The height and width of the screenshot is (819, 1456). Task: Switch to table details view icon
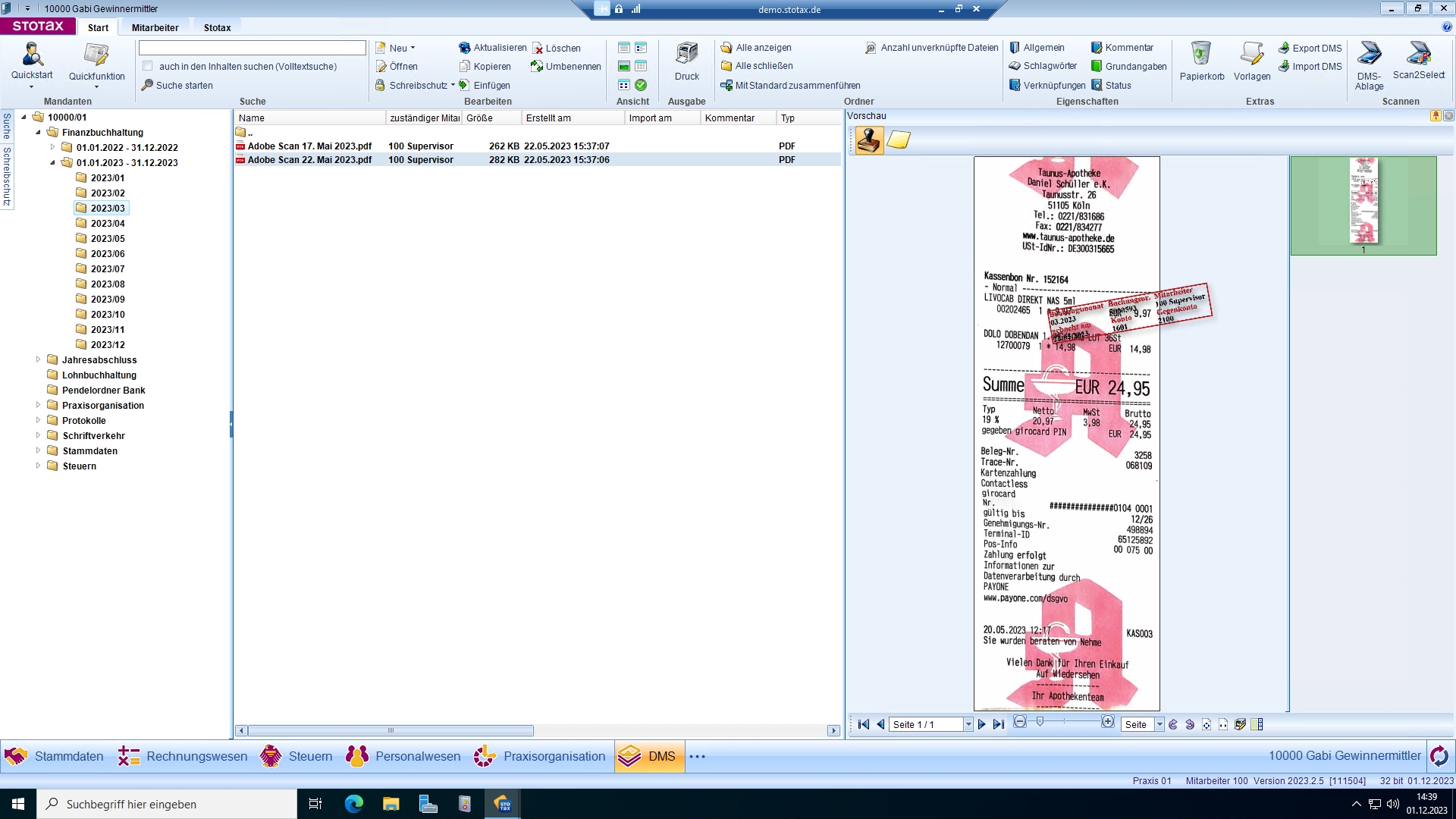(641, 66)
